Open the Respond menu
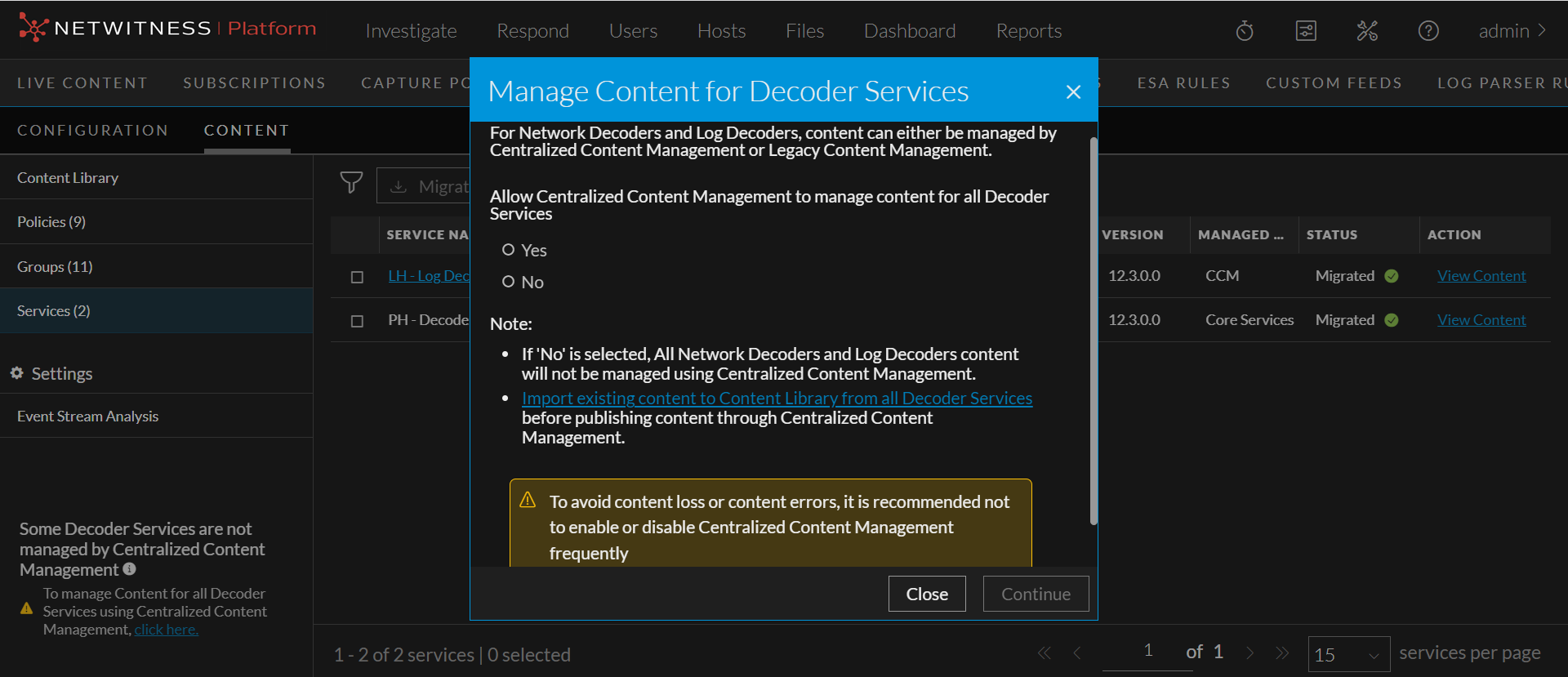The width and height of the screenshot is (1568, 677). click(532, 31)
